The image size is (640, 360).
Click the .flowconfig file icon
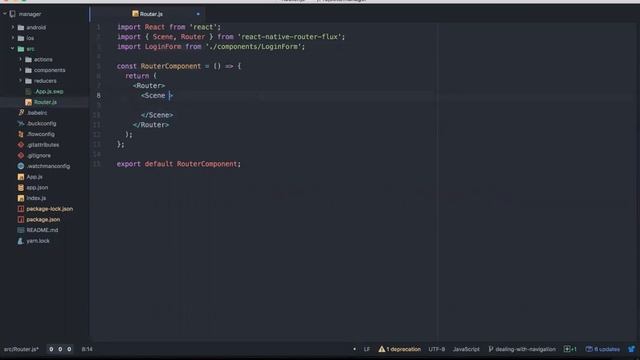point(21,134)
